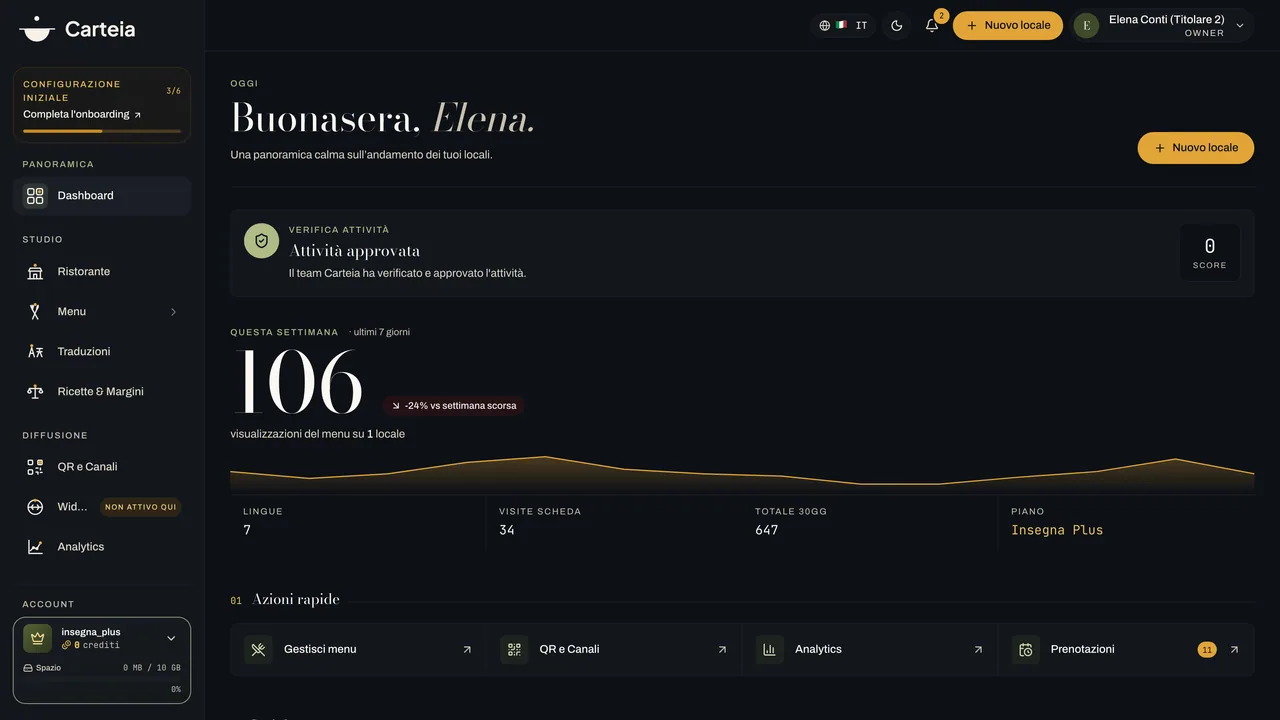Click the Carteia logo icon

(x=37, y=28)
